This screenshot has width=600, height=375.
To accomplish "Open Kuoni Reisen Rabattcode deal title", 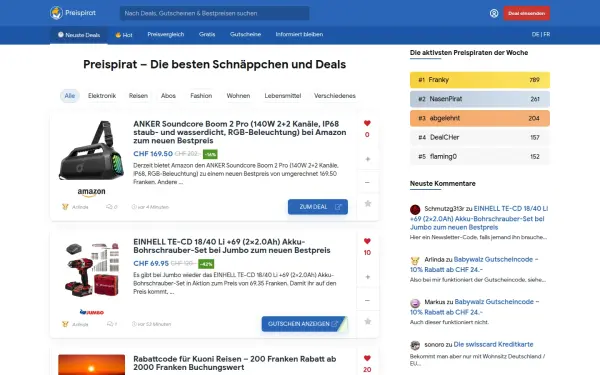I will 235,363.
